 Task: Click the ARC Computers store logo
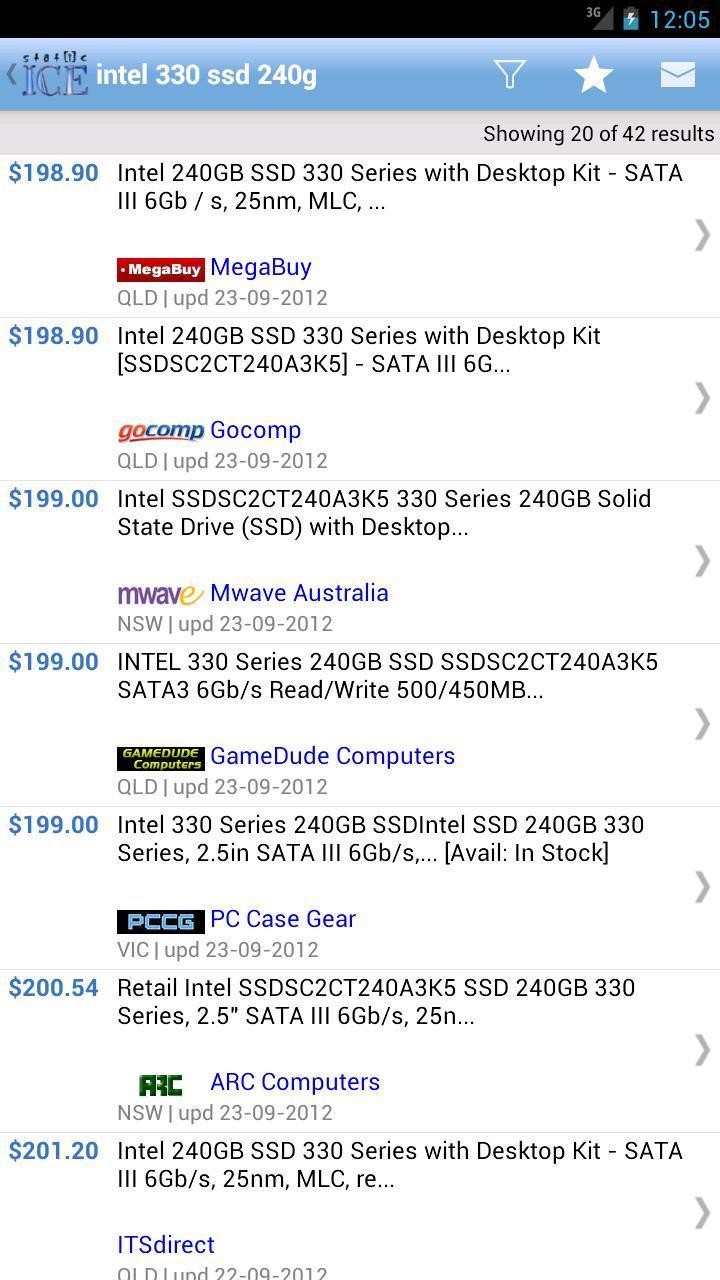click(x=161, y=1083)
